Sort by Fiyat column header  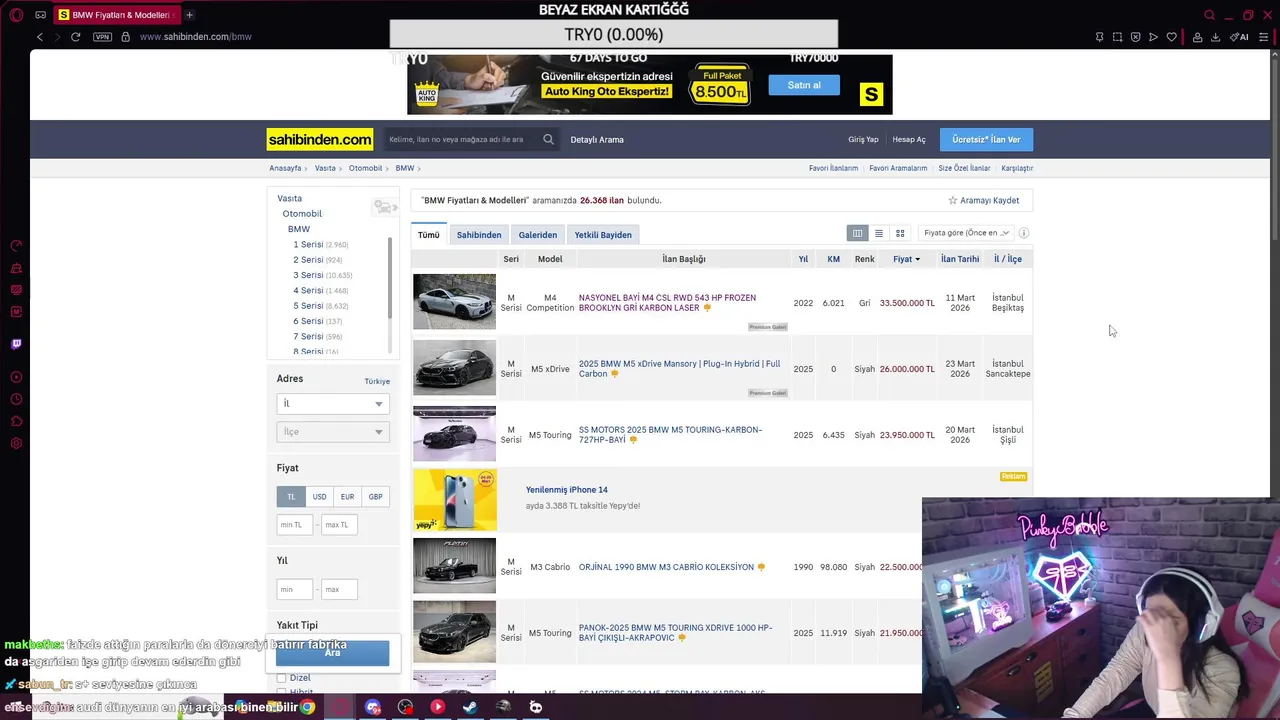[906, 259]
